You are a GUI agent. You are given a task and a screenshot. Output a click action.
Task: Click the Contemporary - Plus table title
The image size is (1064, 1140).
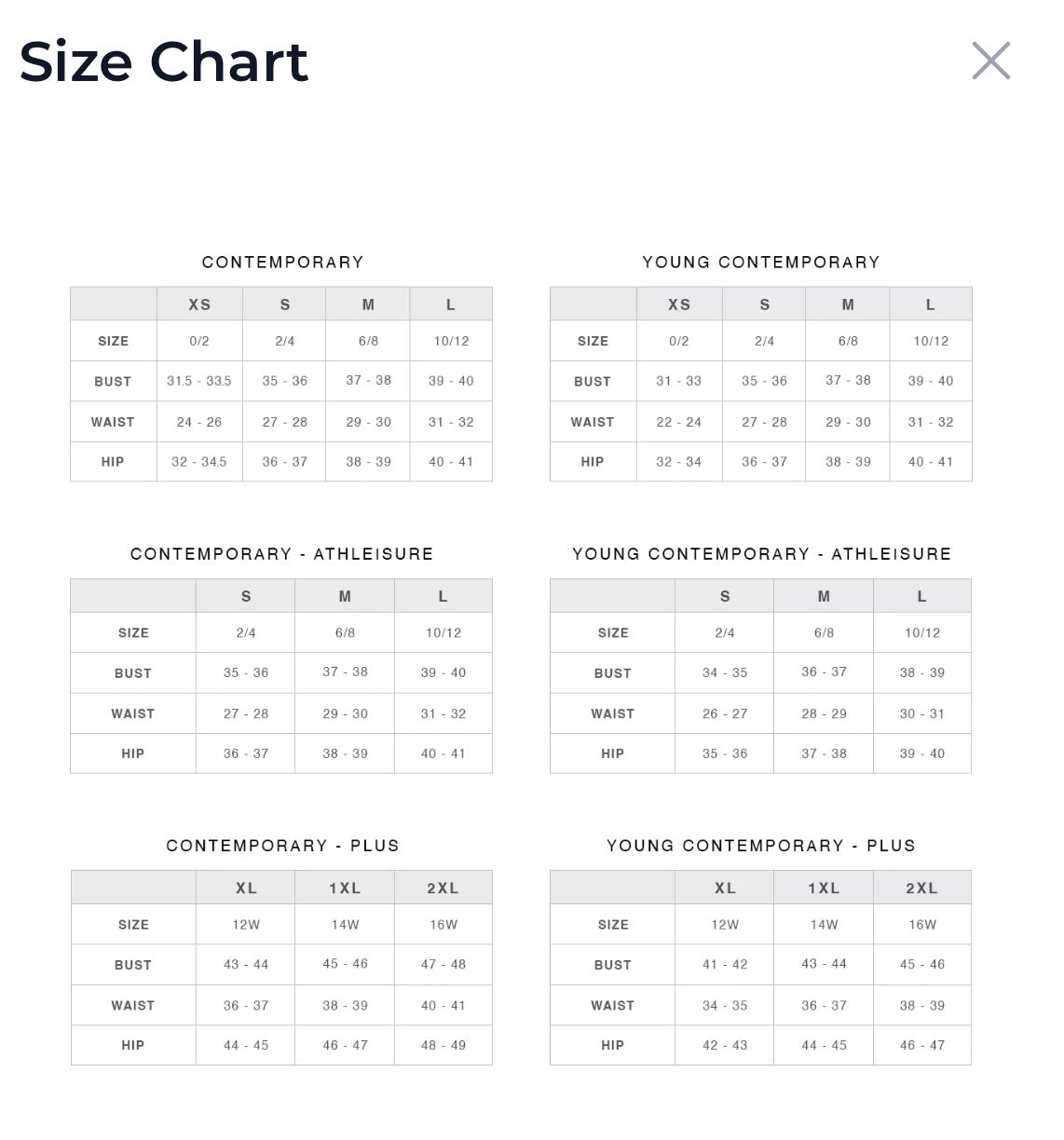tap(282, 846)
